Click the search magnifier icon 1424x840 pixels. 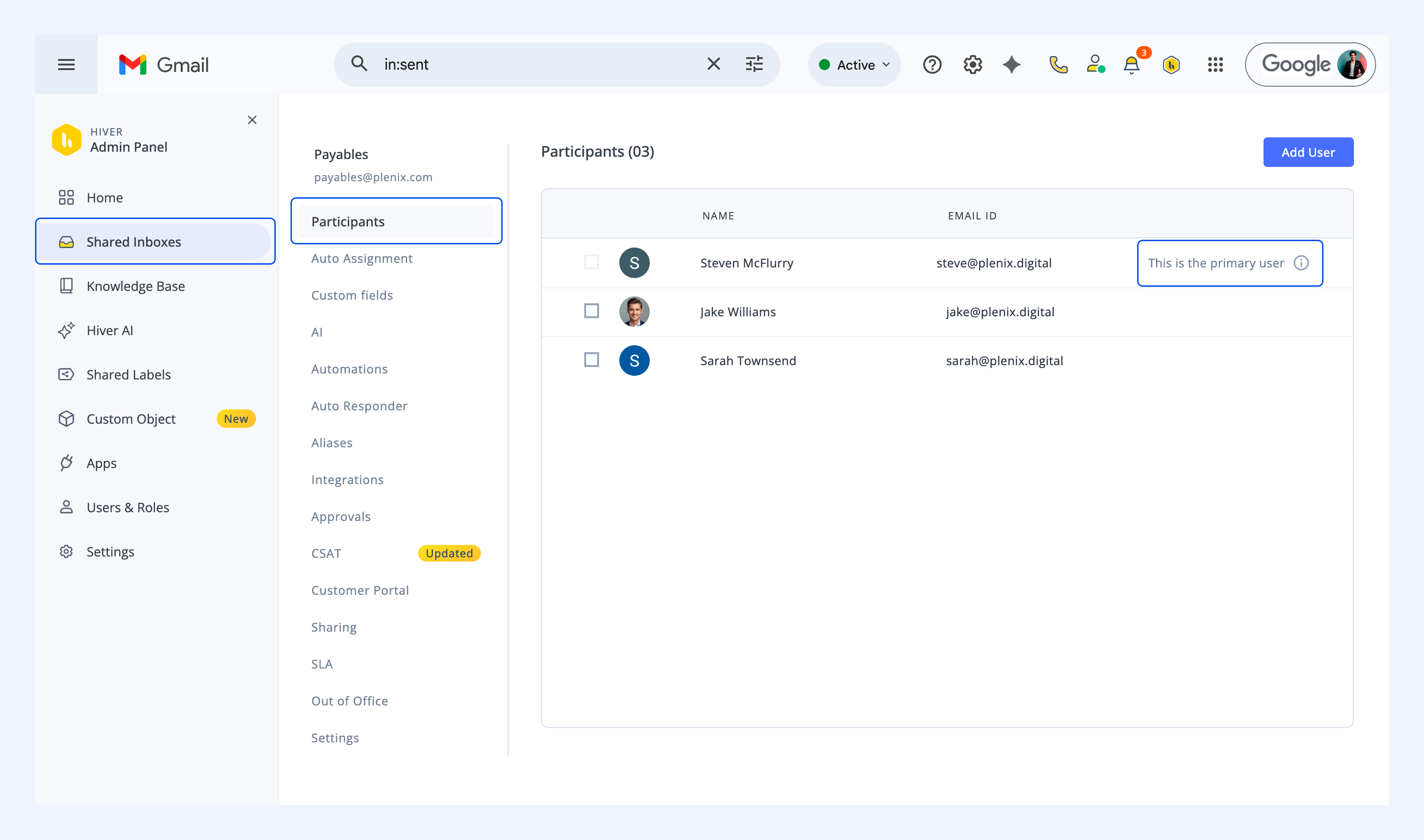[x=359, y=64]
